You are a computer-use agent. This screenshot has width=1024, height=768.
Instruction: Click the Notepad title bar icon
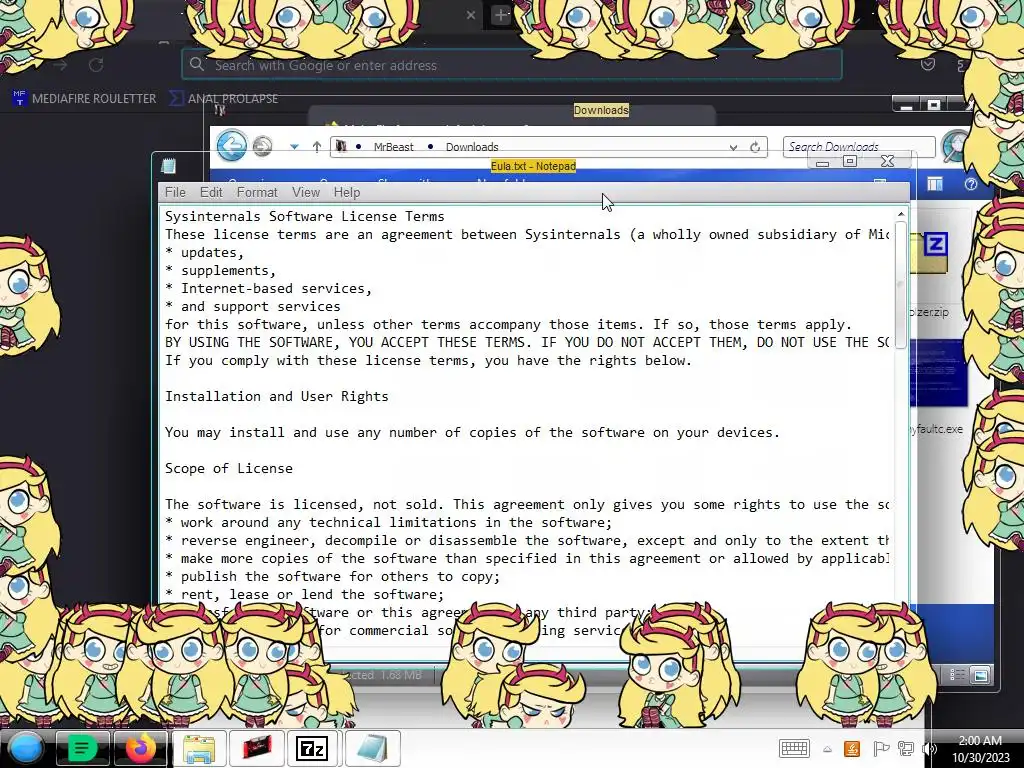pyautogui.click(x=168, y=166)
